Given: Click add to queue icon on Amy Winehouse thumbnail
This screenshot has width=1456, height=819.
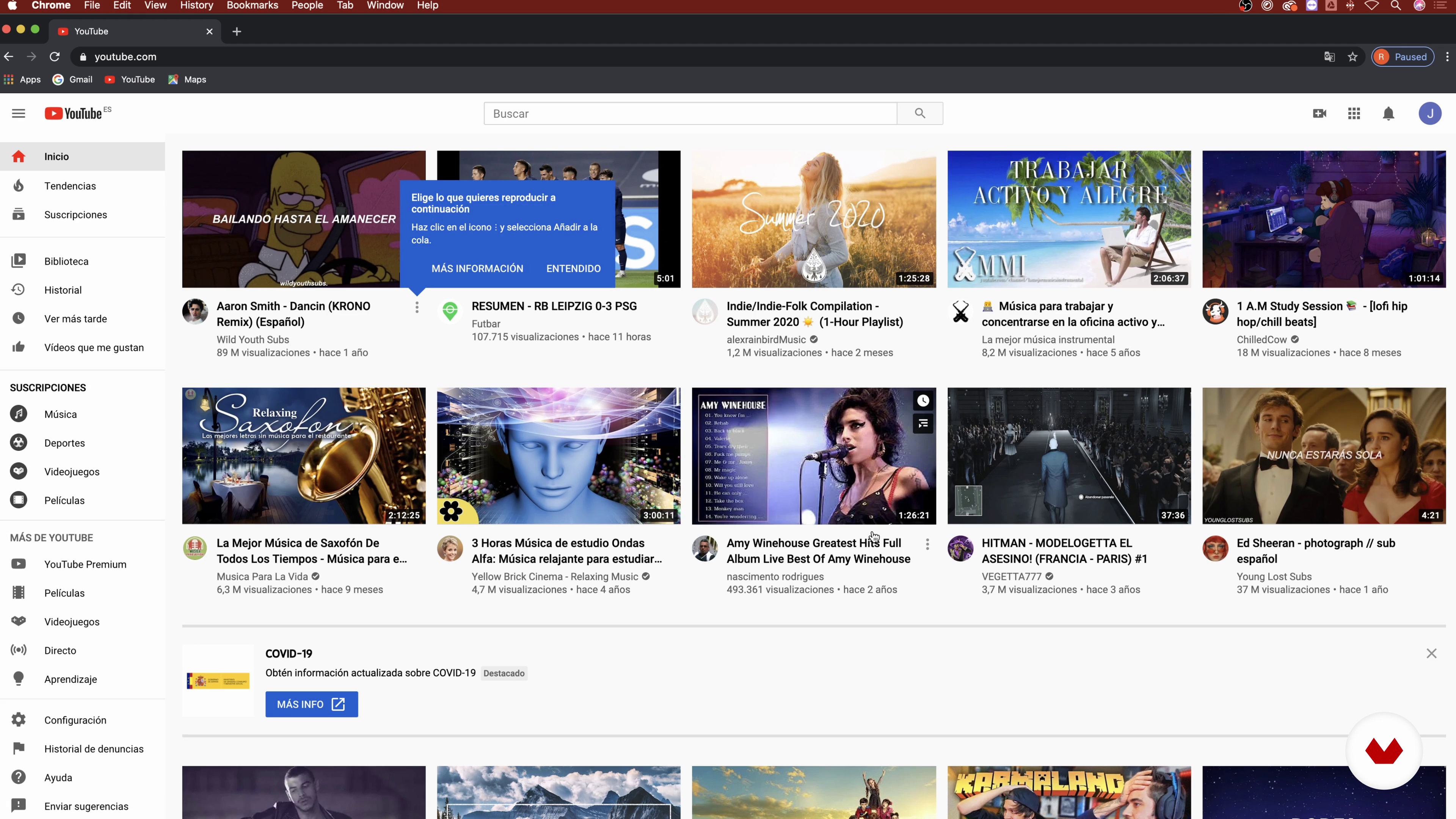Looking at the screenshot, I should click(x=923, y=424).
